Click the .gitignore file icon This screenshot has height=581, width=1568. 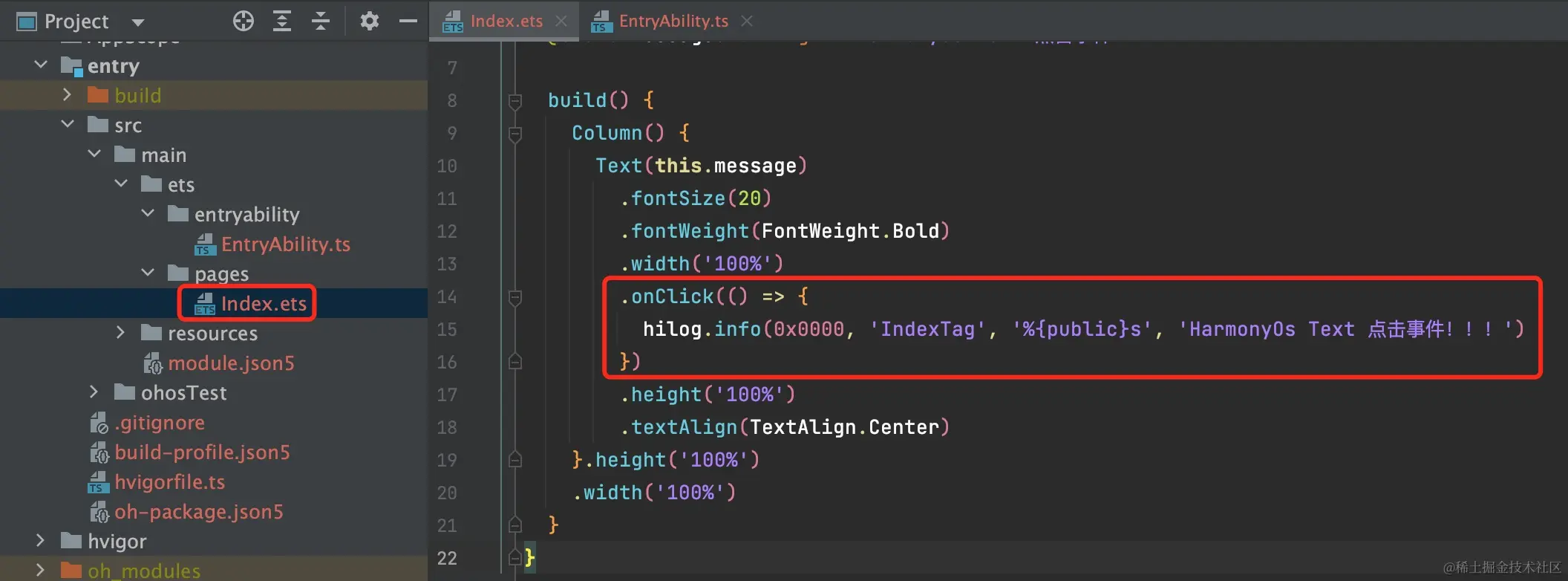pyautogui.click(x=99, y=423)
